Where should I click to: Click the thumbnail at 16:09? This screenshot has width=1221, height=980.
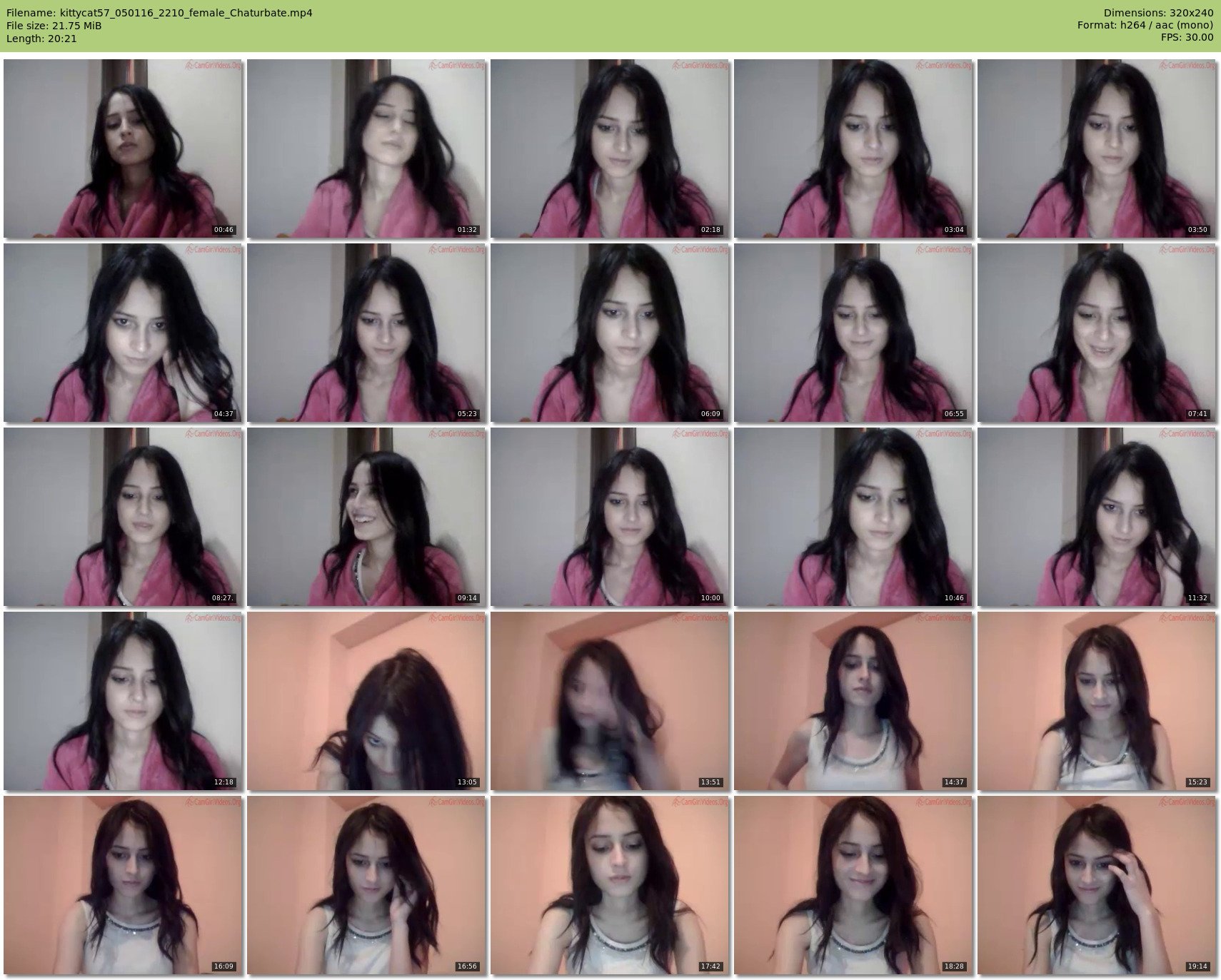coord(122,885)
